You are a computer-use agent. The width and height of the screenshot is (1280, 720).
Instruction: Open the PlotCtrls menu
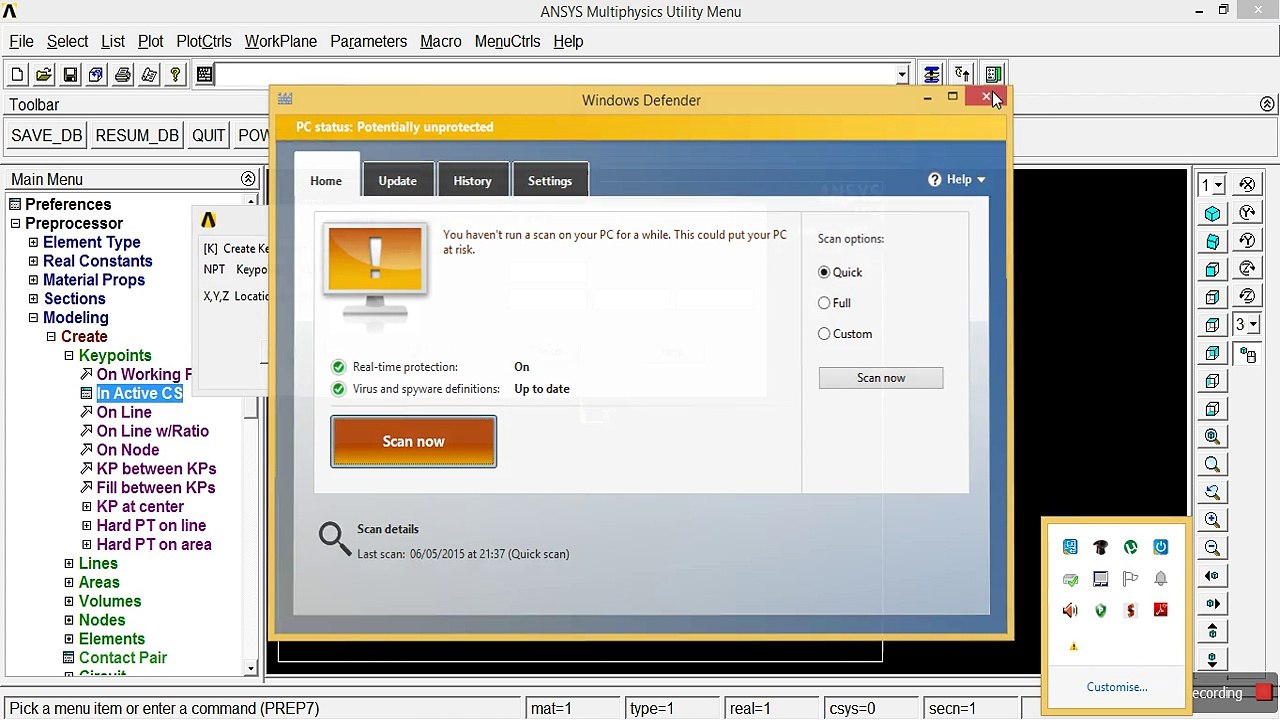point(204,42)
